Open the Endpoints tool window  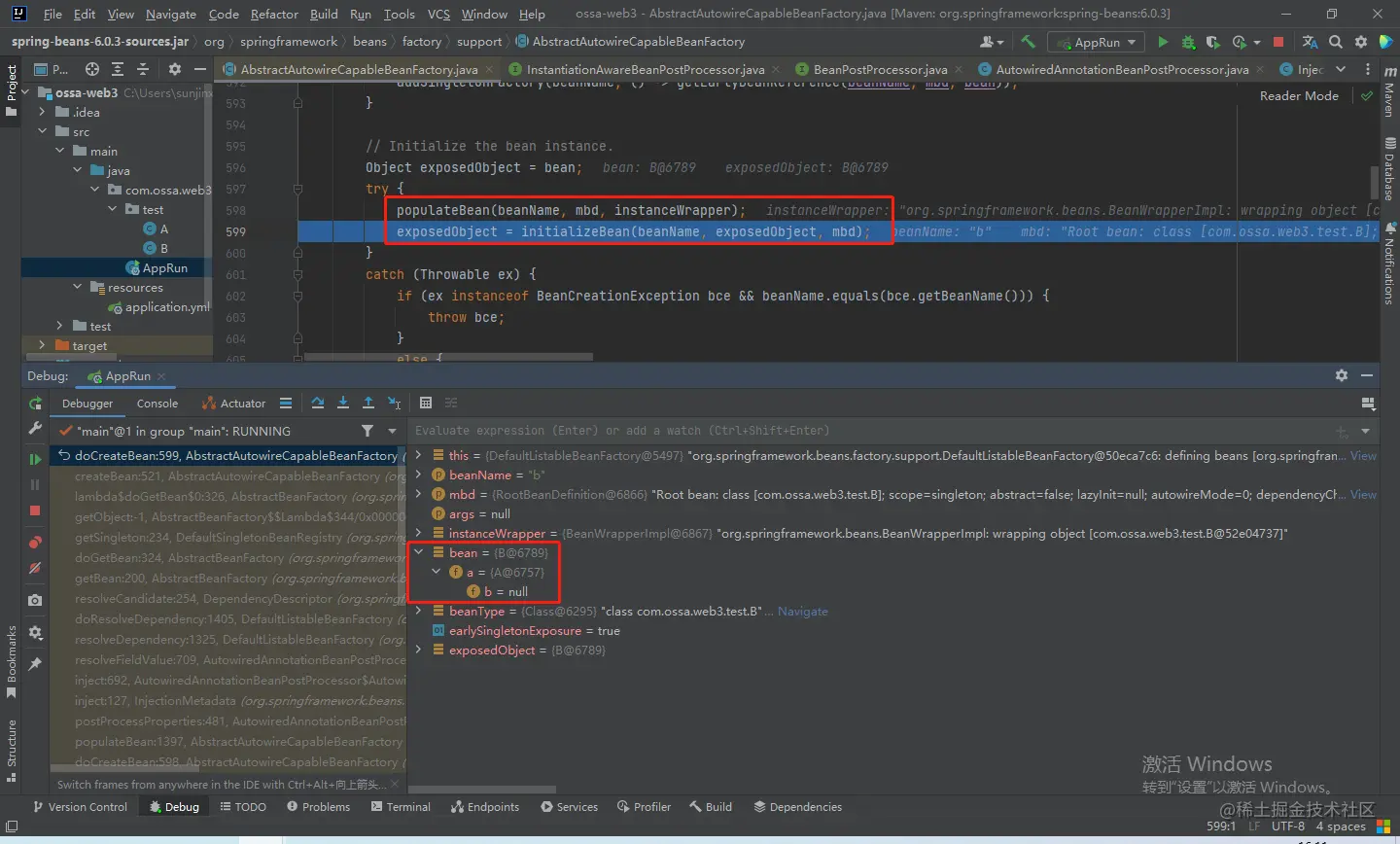pos(484,807)
